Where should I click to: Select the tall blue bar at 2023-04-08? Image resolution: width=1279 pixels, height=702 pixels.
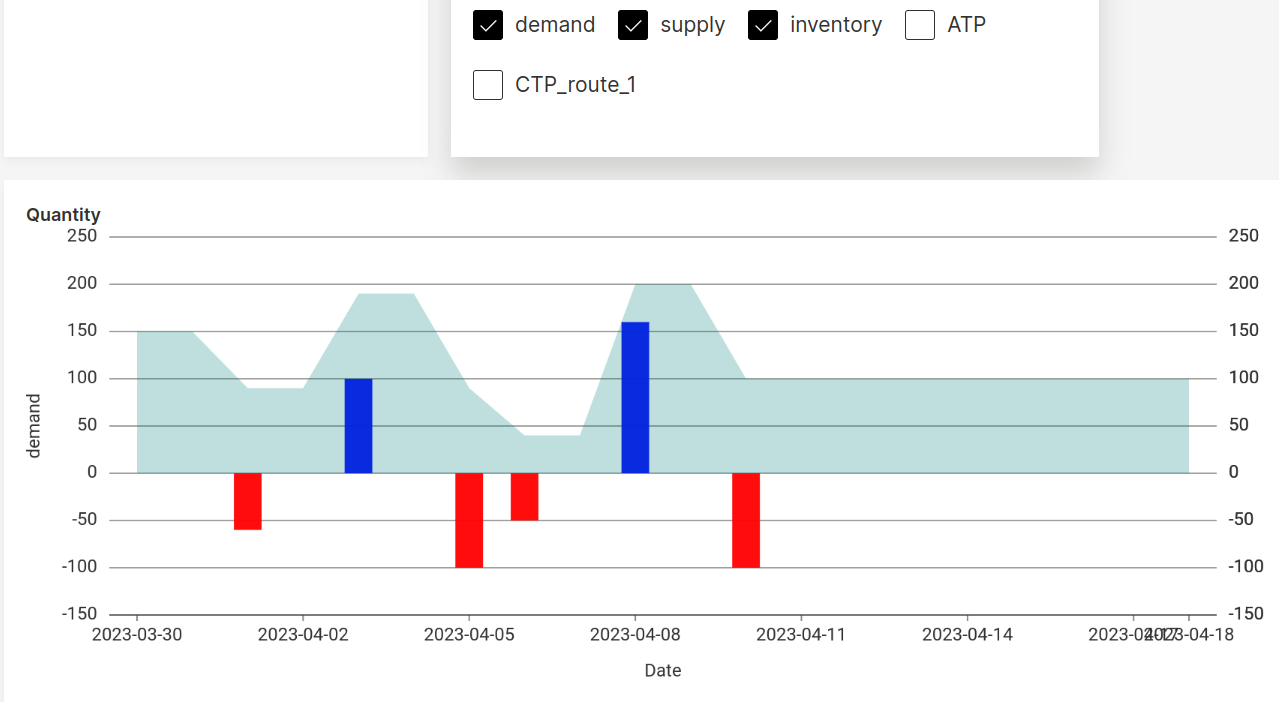point(635,395)
